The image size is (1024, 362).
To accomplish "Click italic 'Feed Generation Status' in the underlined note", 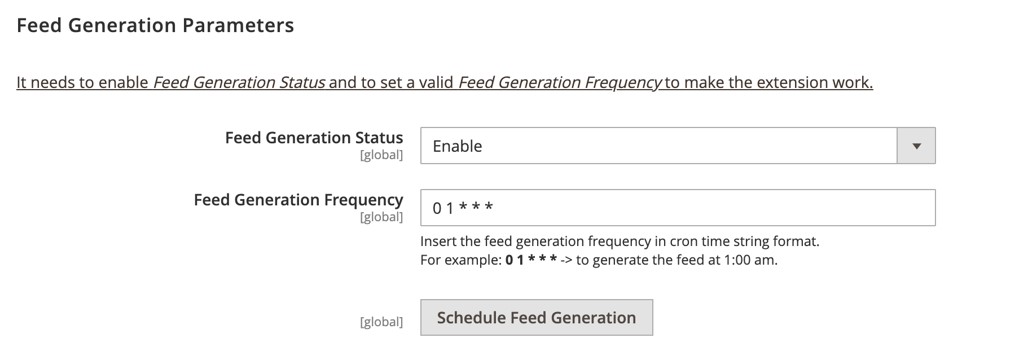I will (239, 83).
